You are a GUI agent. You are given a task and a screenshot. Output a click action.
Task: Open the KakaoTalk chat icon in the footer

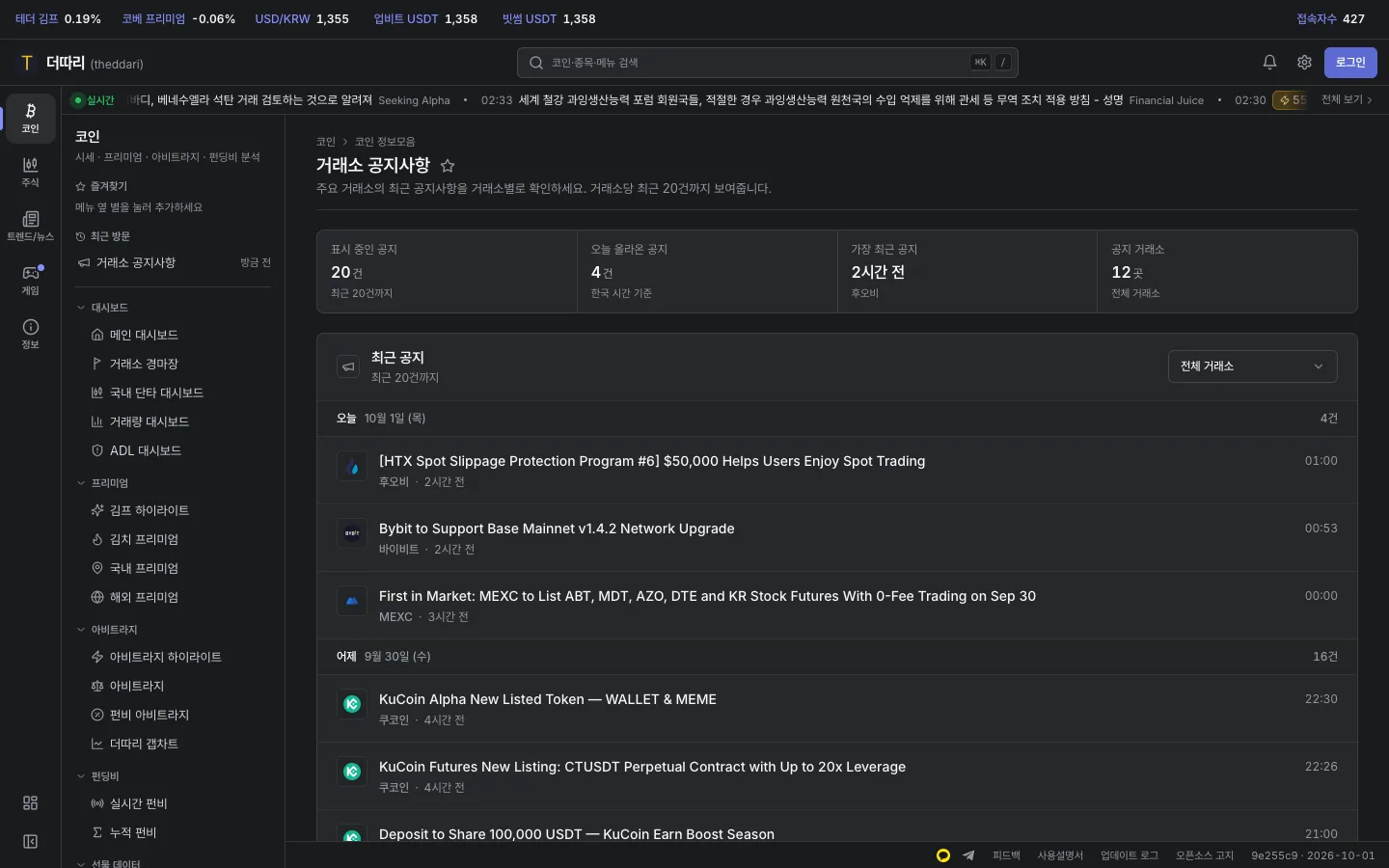[x=943, y=855]
